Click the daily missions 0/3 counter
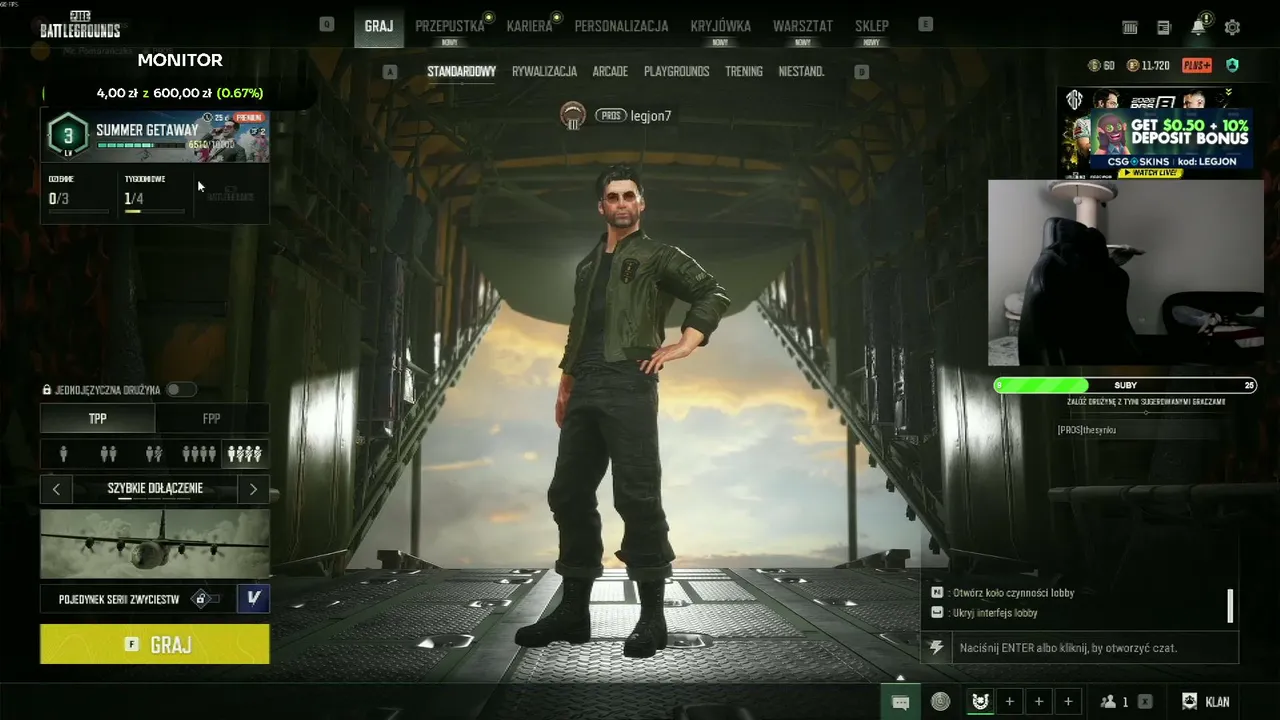This screenshot has width=1280, height=720. (60, 198)
